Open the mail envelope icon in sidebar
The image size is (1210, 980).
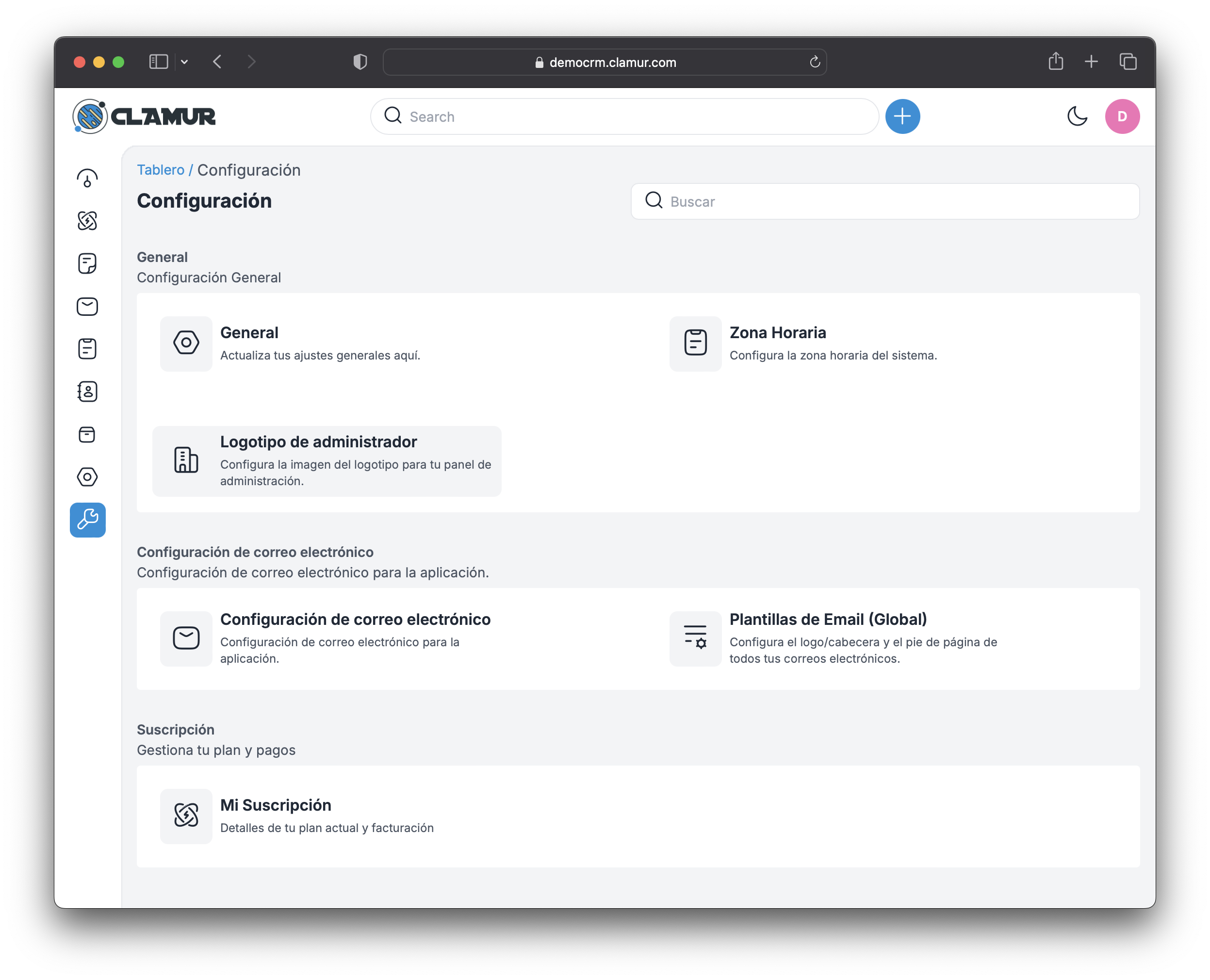pos(87,307)
